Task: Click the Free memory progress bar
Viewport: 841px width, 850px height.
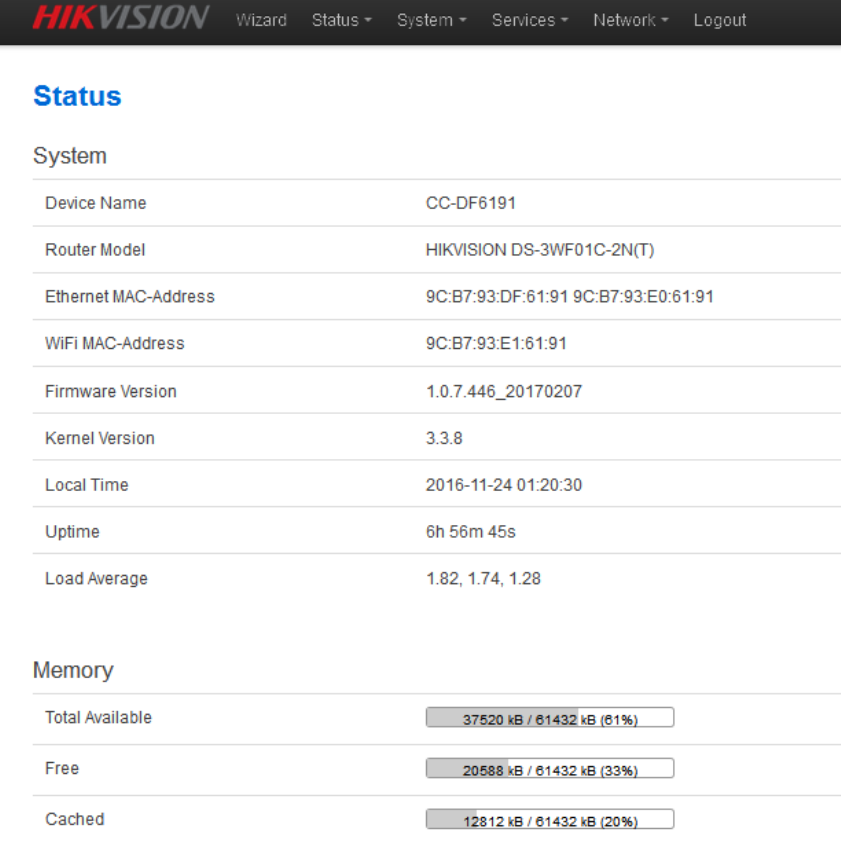Action: [x=550, y=769]
